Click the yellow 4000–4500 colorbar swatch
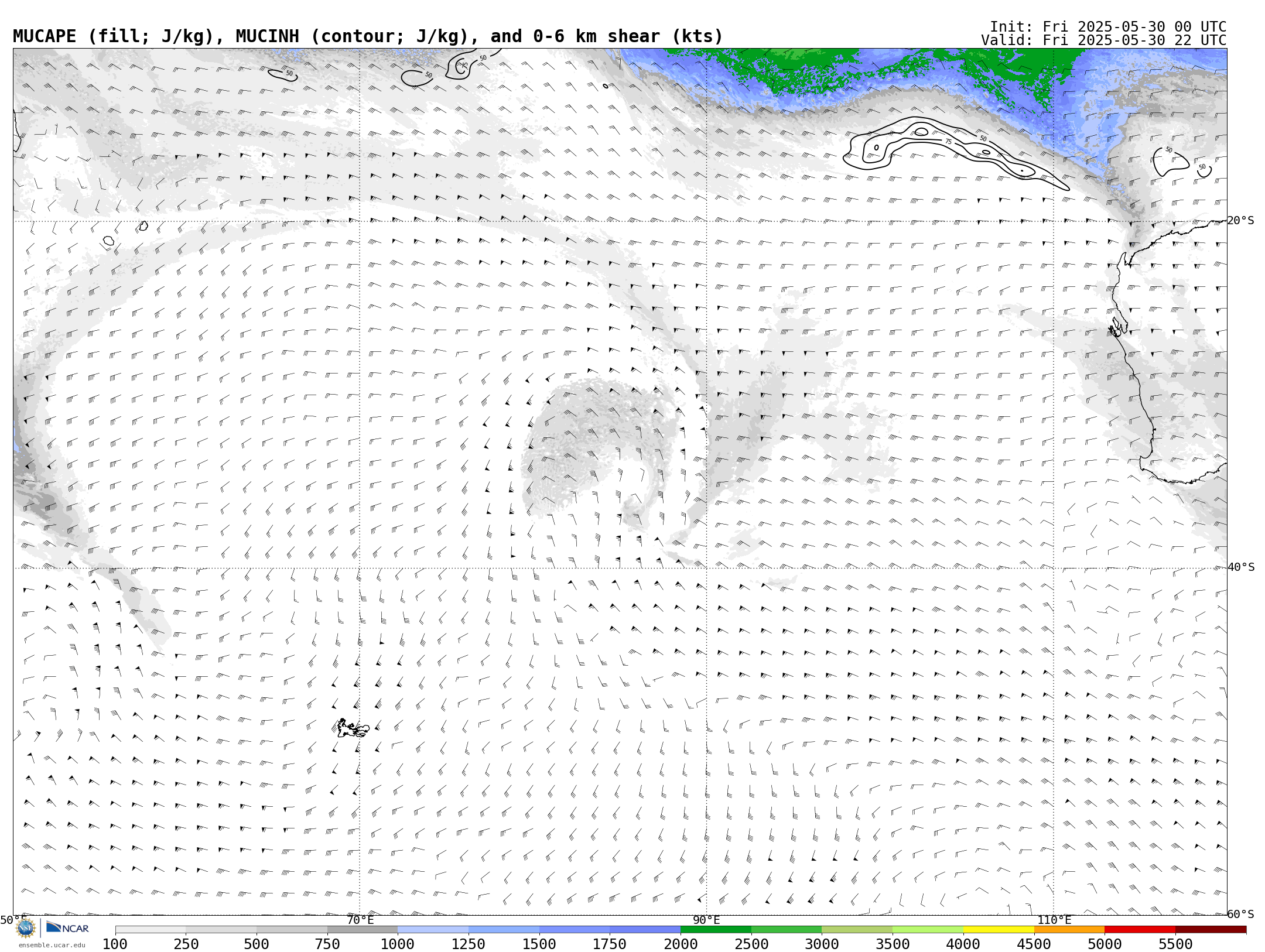1265x952 pixels. 999,930
